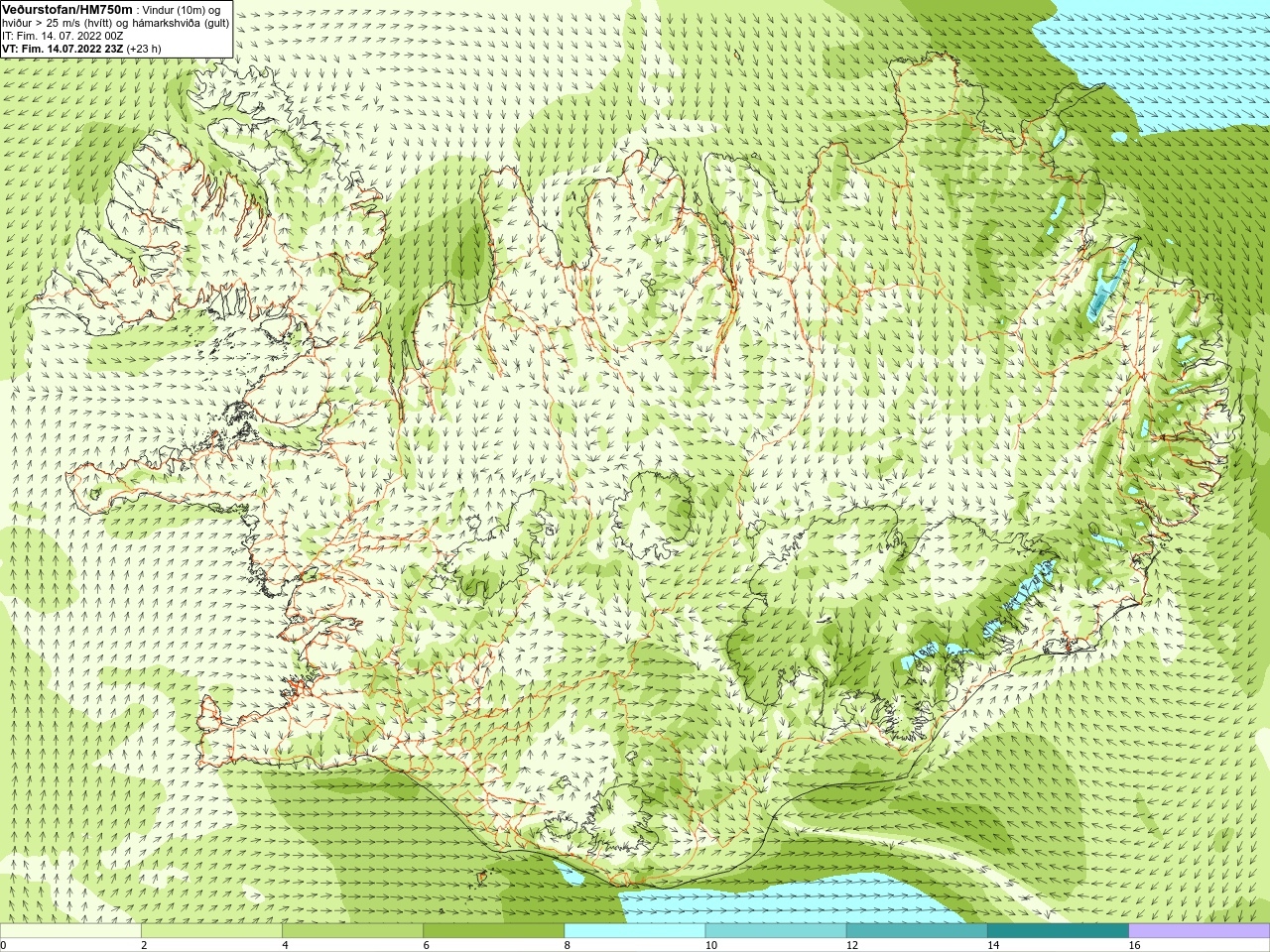This screenshot has height=952, width=1270.
Task: Click the '0' label on the wind scale
Action: [4, 945]
